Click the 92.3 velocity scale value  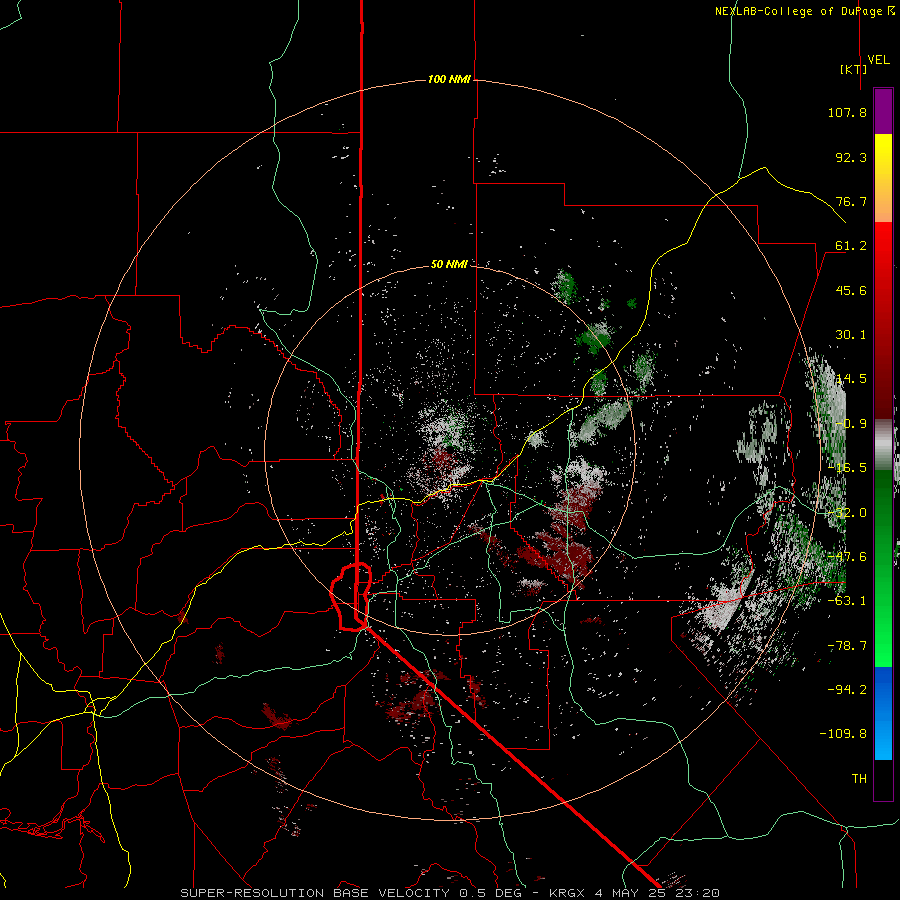pos(851,157)
